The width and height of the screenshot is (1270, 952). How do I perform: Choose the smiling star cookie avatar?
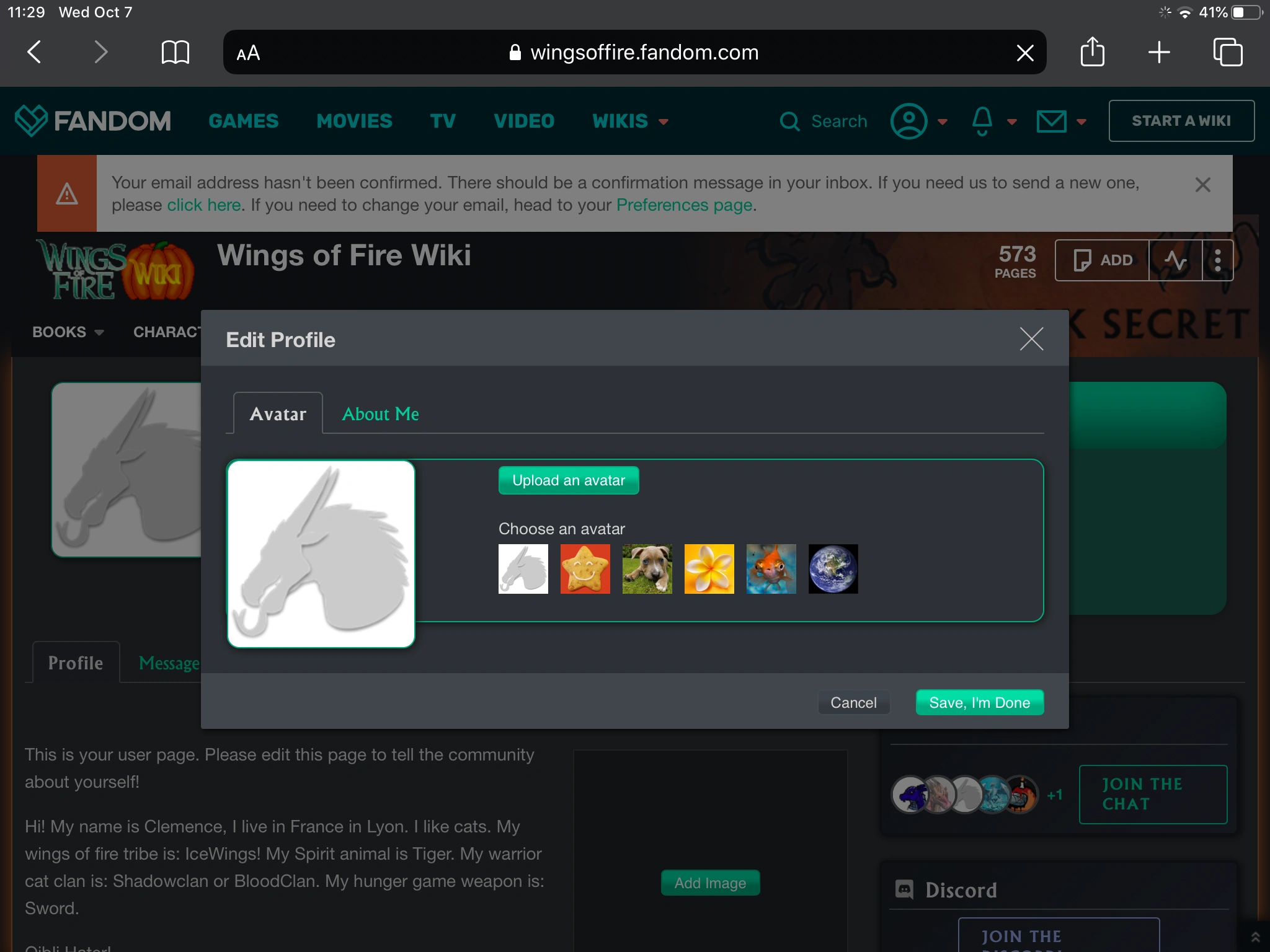585,569
